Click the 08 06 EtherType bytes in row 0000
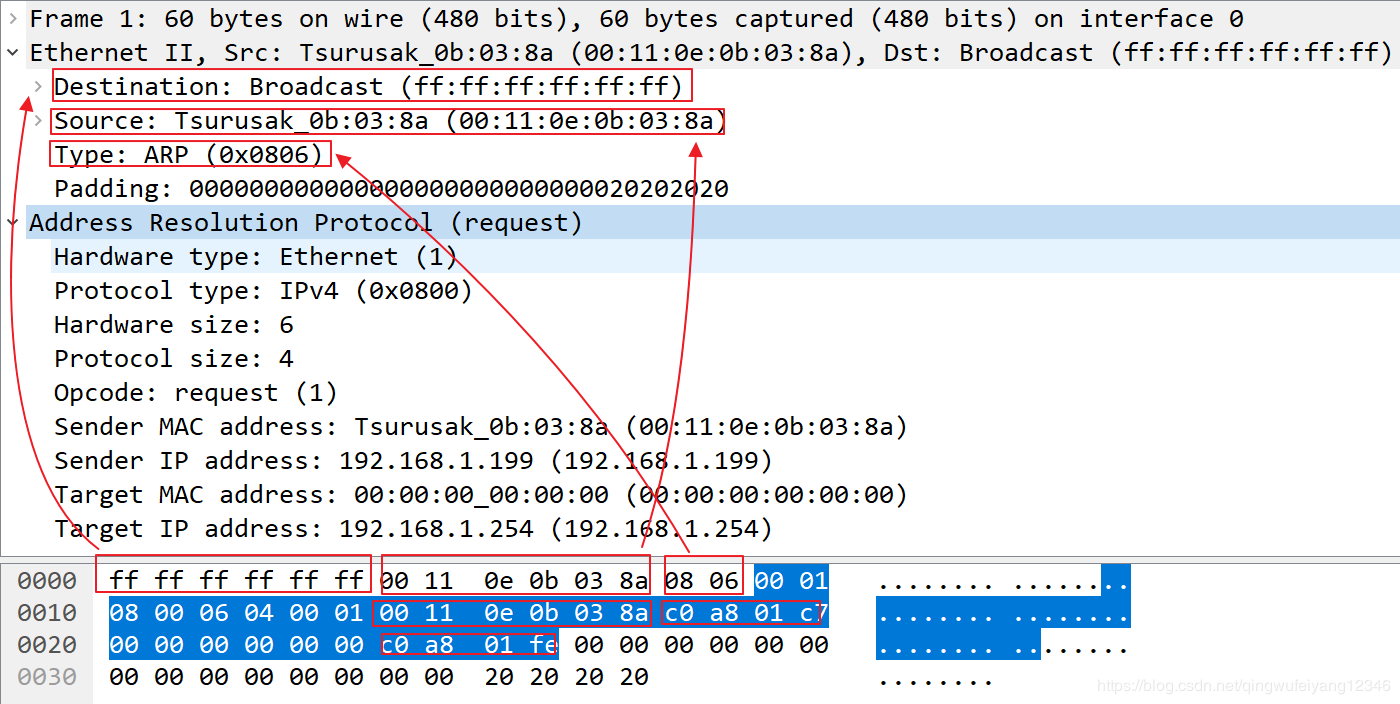 point(702,581)
